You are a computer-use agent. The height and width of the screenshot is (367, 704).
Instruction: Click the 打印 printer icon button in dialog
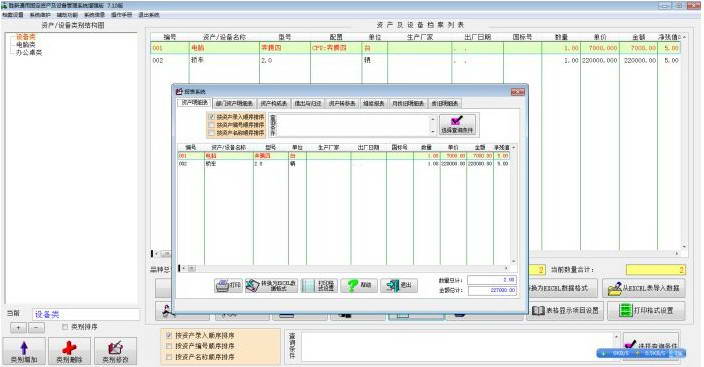coord(229,285)
